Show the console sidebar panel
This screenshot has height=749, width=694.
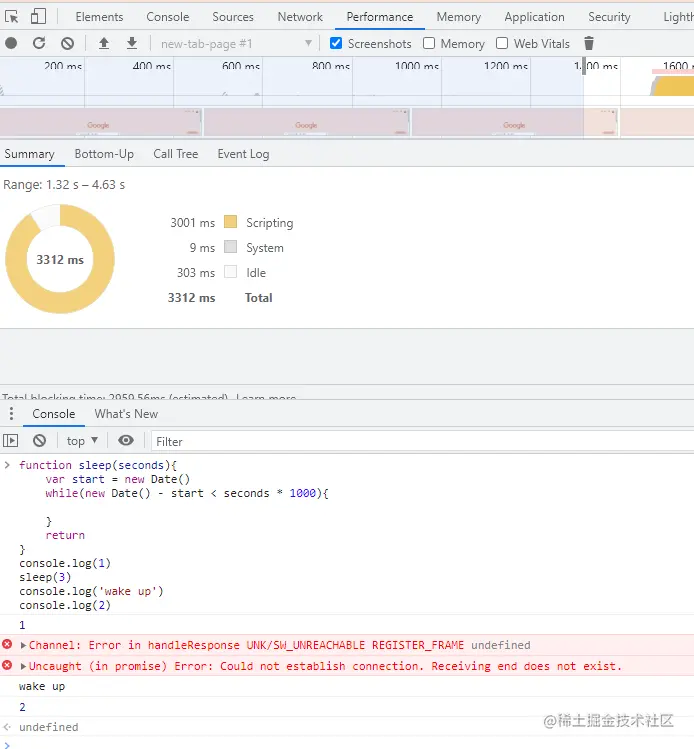(11, 441)
